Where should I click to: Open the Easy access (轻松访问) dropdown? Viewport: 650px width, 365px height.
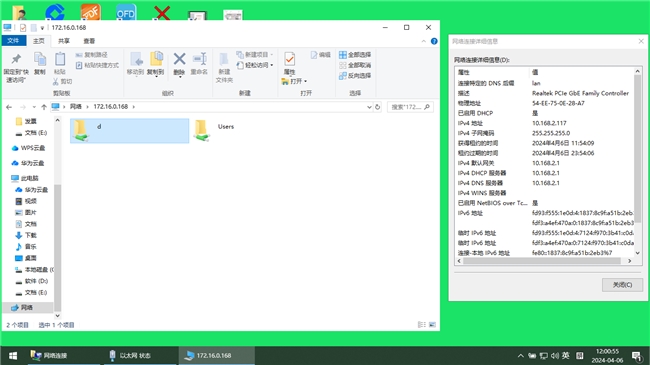coord(255,65)
